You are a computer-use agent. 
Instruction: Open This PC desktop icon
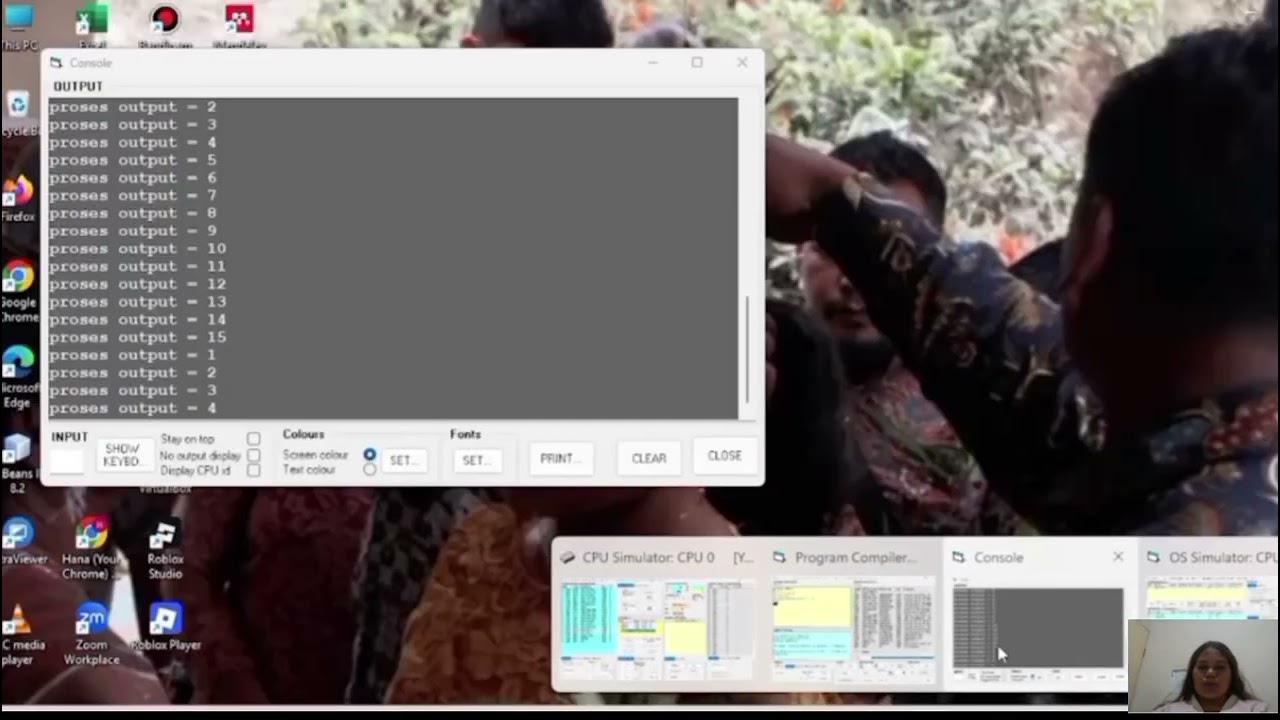click(x=17, y=26)
